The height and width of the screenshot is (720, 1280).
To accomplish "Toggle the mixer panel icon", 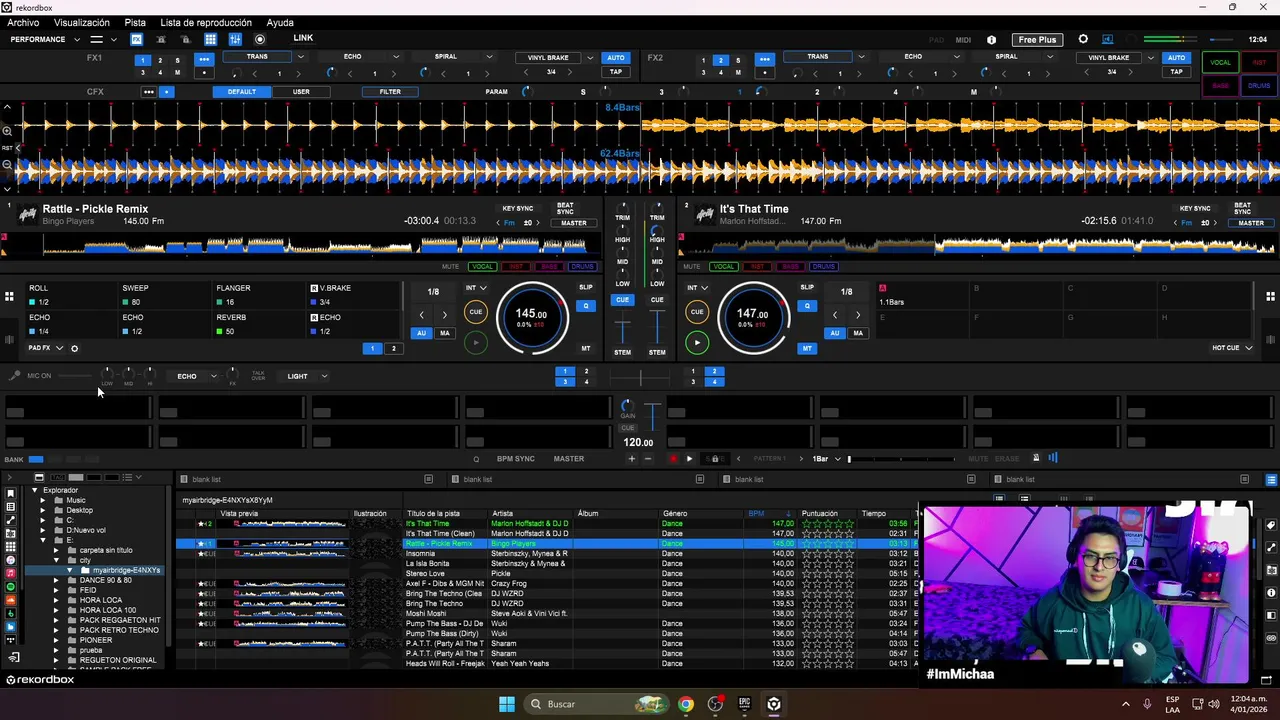I will tap(235, 39).
